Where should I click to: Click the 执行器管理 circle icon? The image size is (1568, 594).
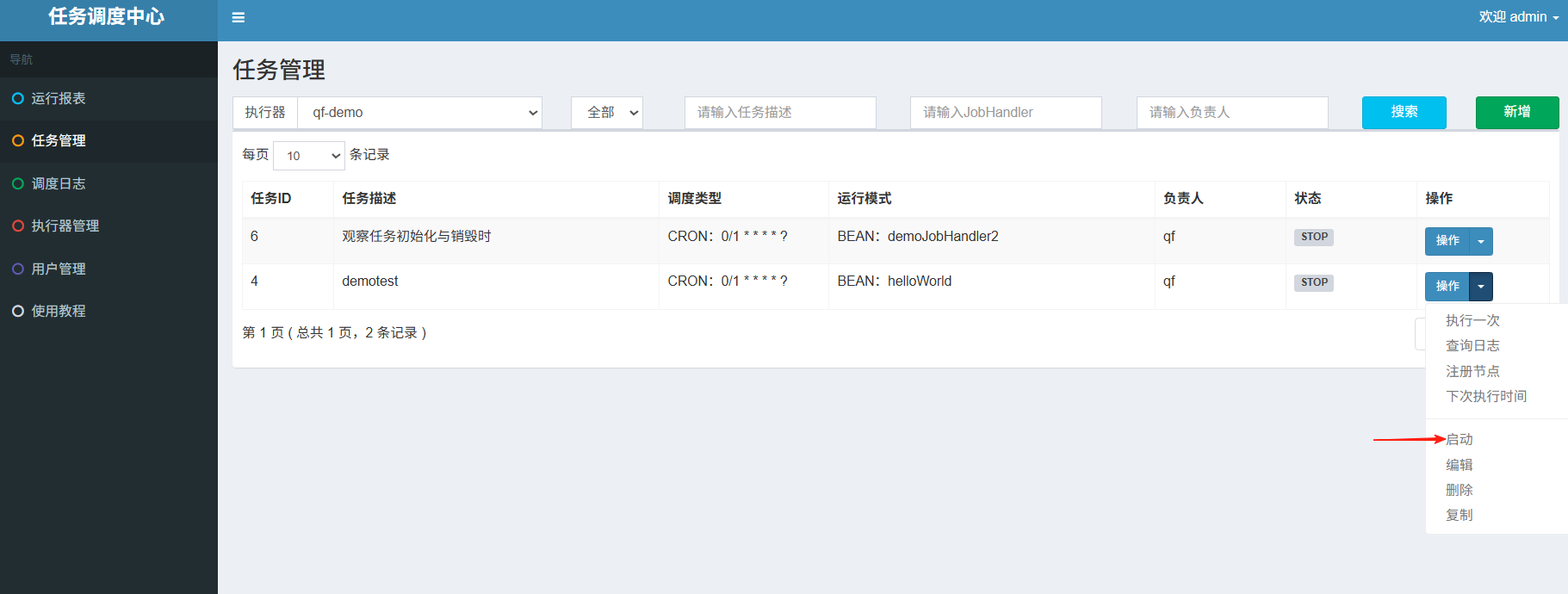(17, 226)
